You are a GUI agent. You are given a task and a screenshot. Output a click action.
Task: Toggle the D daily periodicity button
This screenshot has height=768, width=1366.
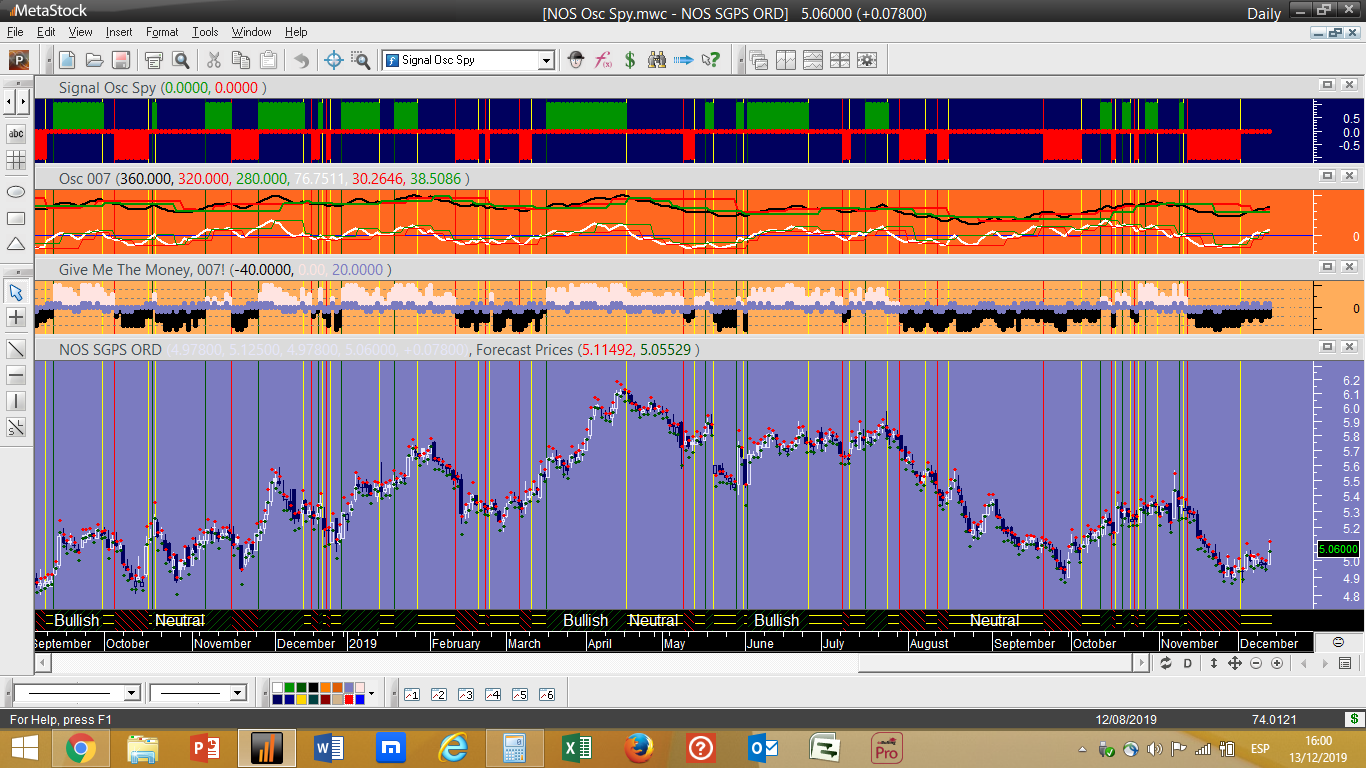pos(1188,664)
